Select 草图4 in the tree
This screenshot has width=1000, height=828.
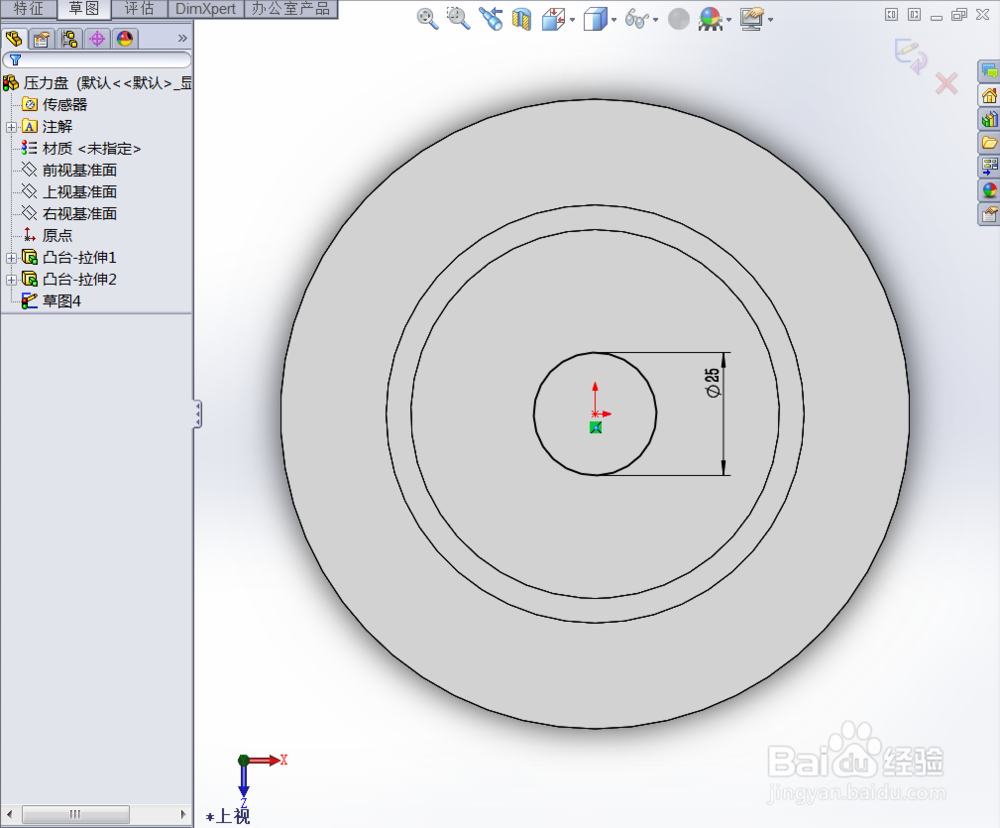pos(61,301)
